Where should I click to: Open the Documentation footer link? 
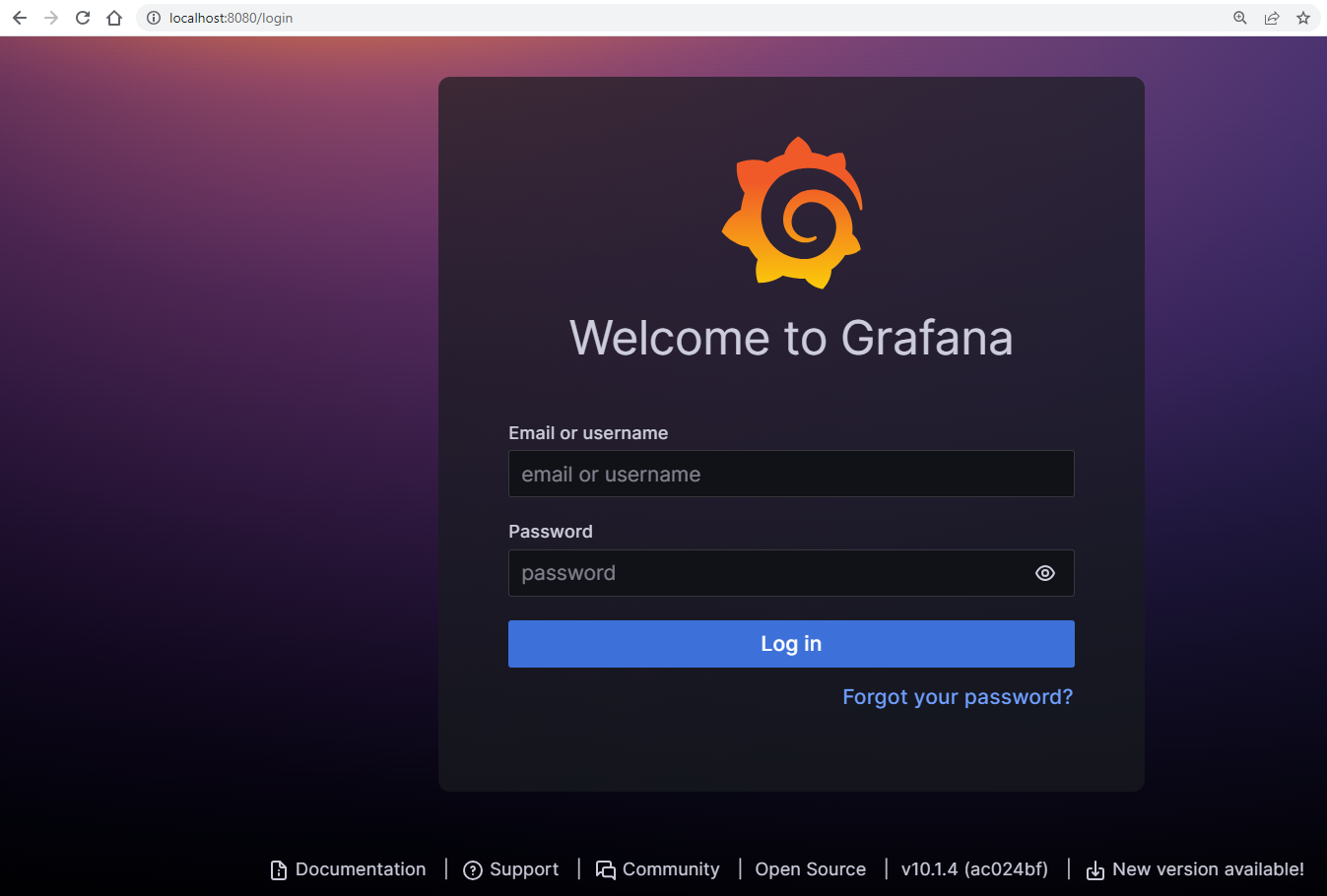(349, 869)
